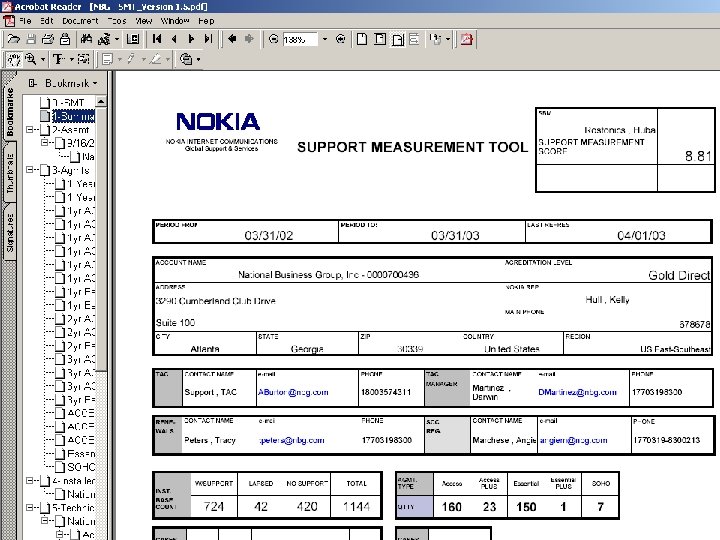Select the Fit in Window page icon
The height and width of the screenshot is (540, 720).
pos(380,39)
